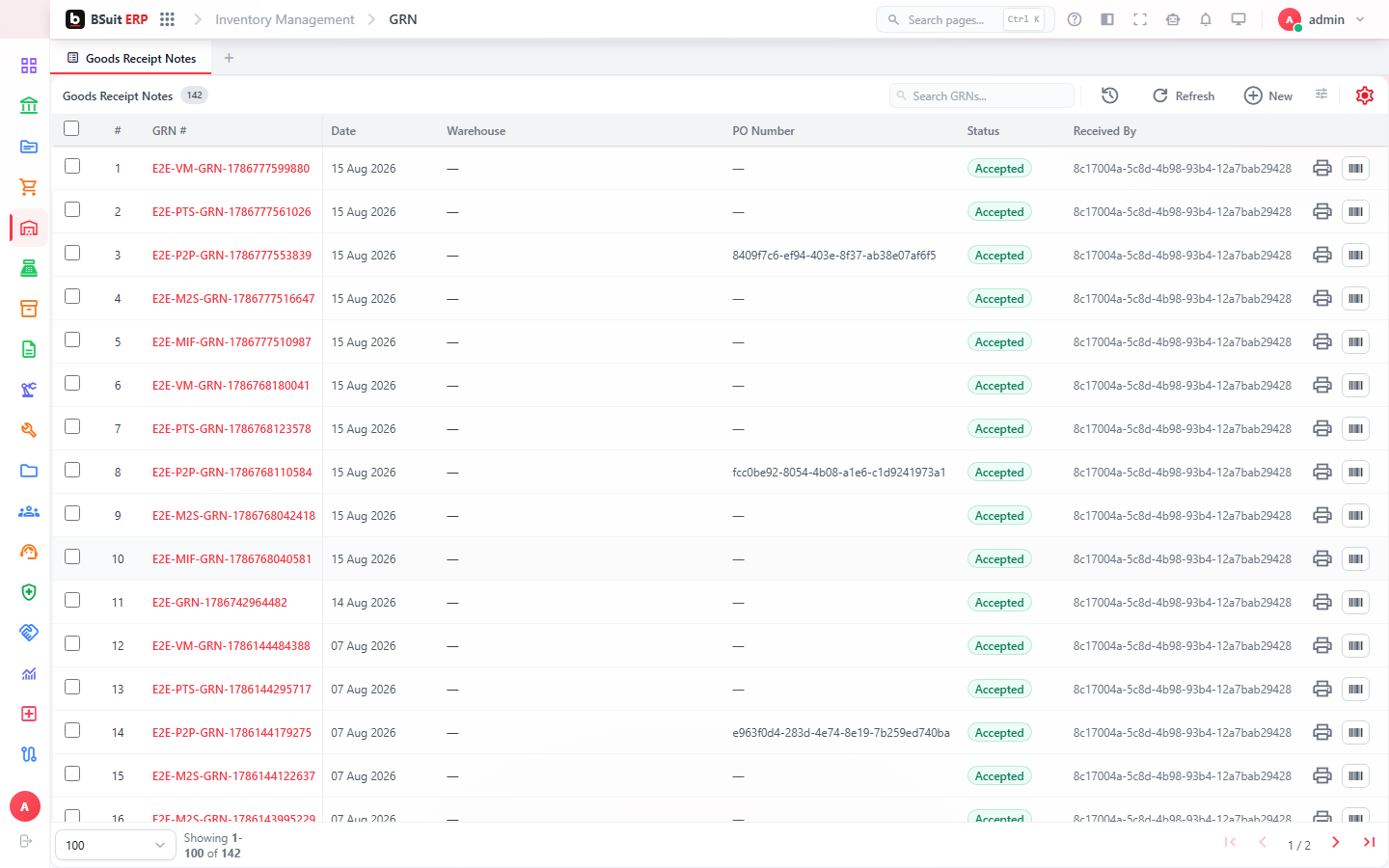1389x868 pixels.
Task: Switch to Goods Receipt Notes tab
Action: tap(131, 58)
